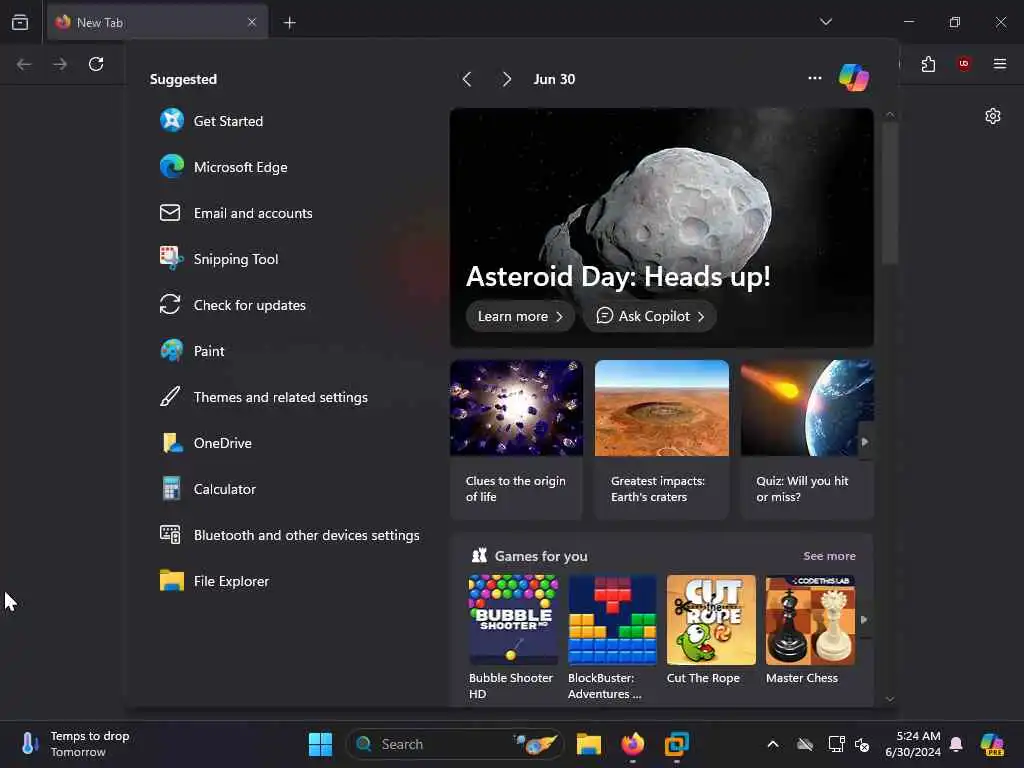This screenshot has width=1024, height=768.
Task: Click Asteroid Day: Heads up! headline
Action: [x=618, y=276]
